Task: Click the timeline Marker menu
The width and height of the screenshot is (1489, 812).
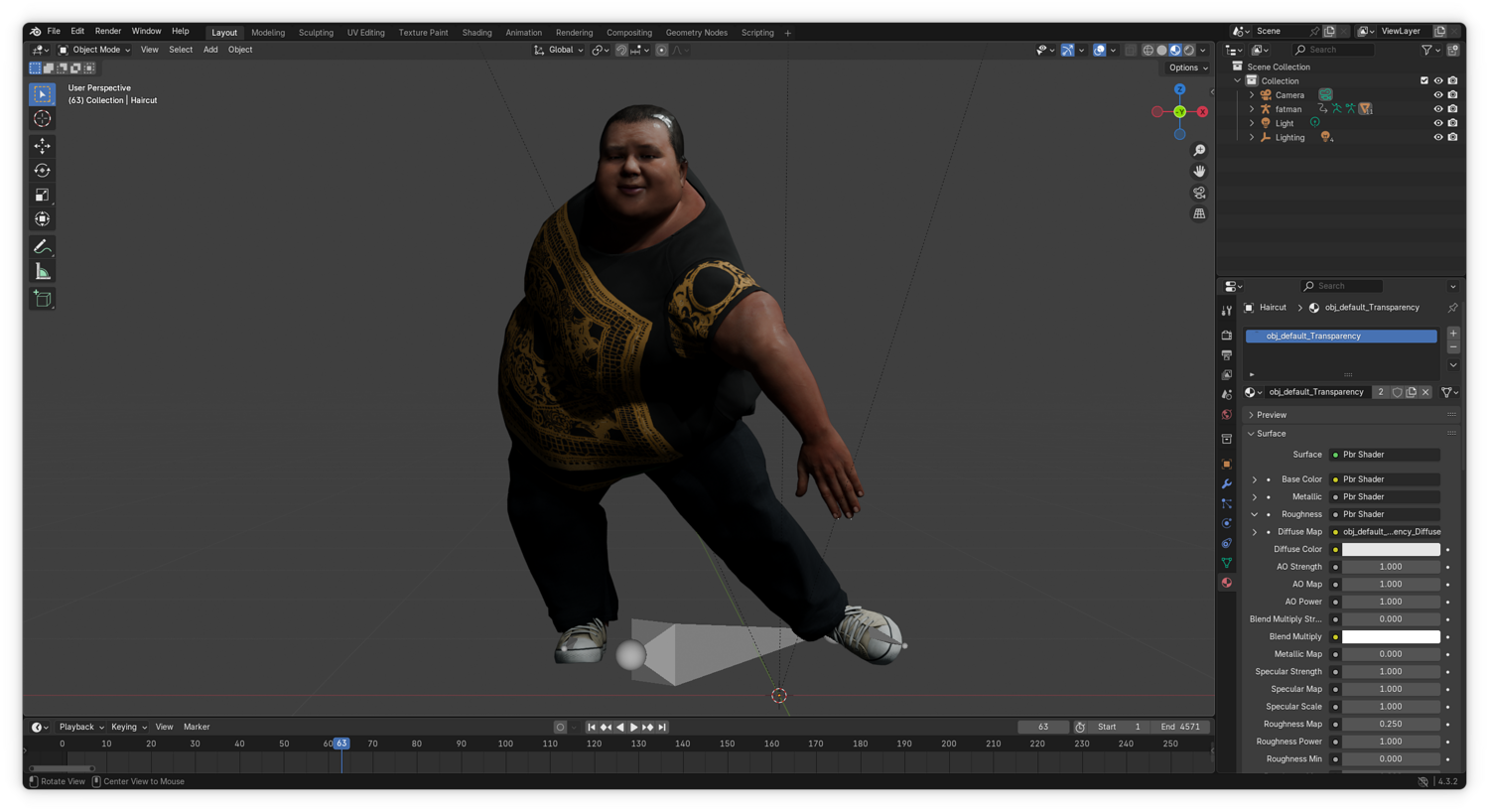Action: point(197,728)
